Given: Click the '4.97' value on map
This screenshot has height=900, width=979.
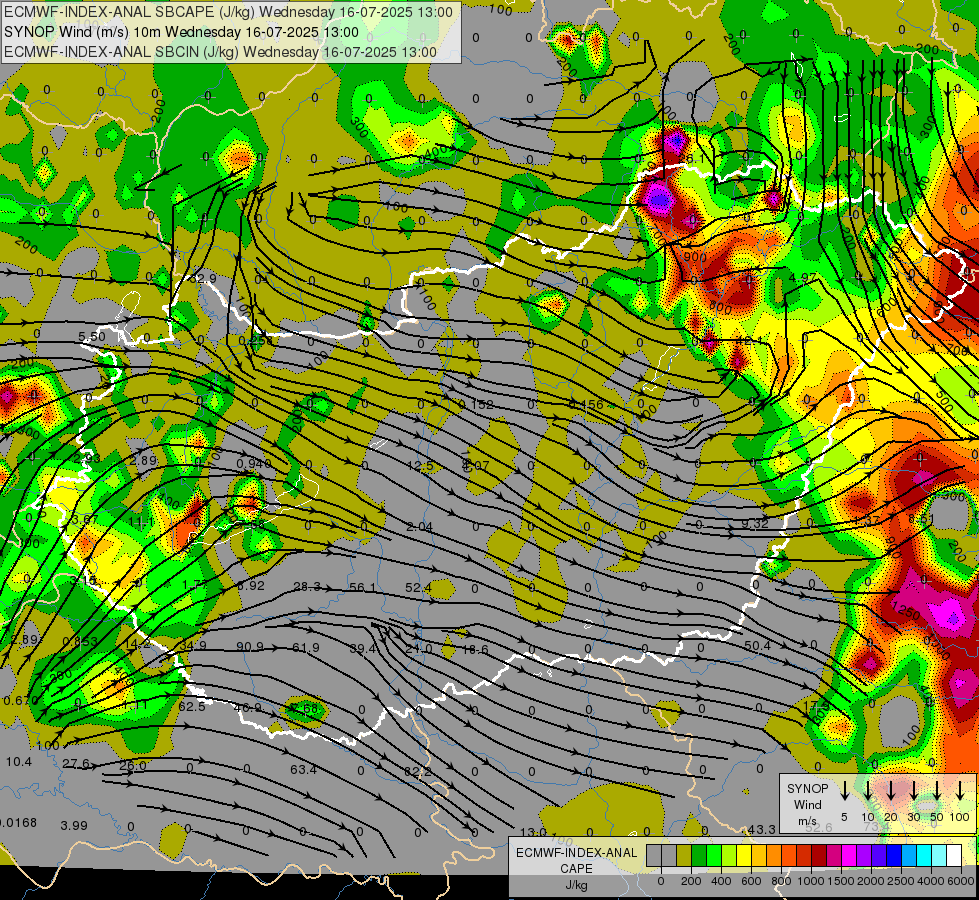Looking at the screenshot, I should (x=803, y=277).
